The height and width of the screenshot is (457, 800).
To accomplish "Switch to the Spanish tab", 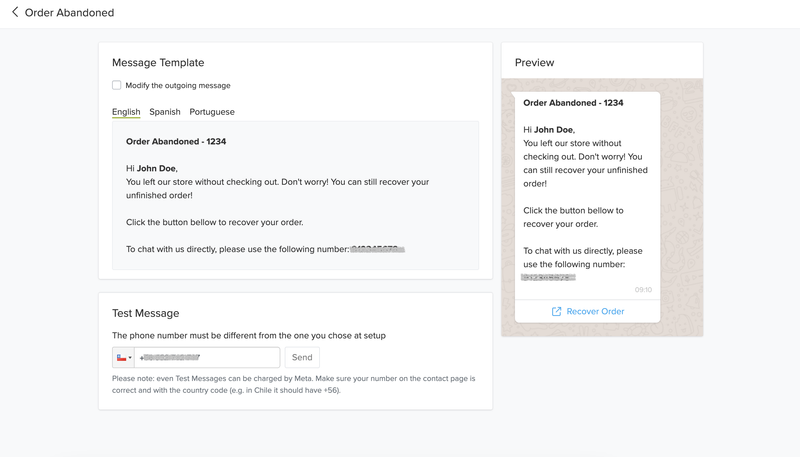I will tap(165, 112).
